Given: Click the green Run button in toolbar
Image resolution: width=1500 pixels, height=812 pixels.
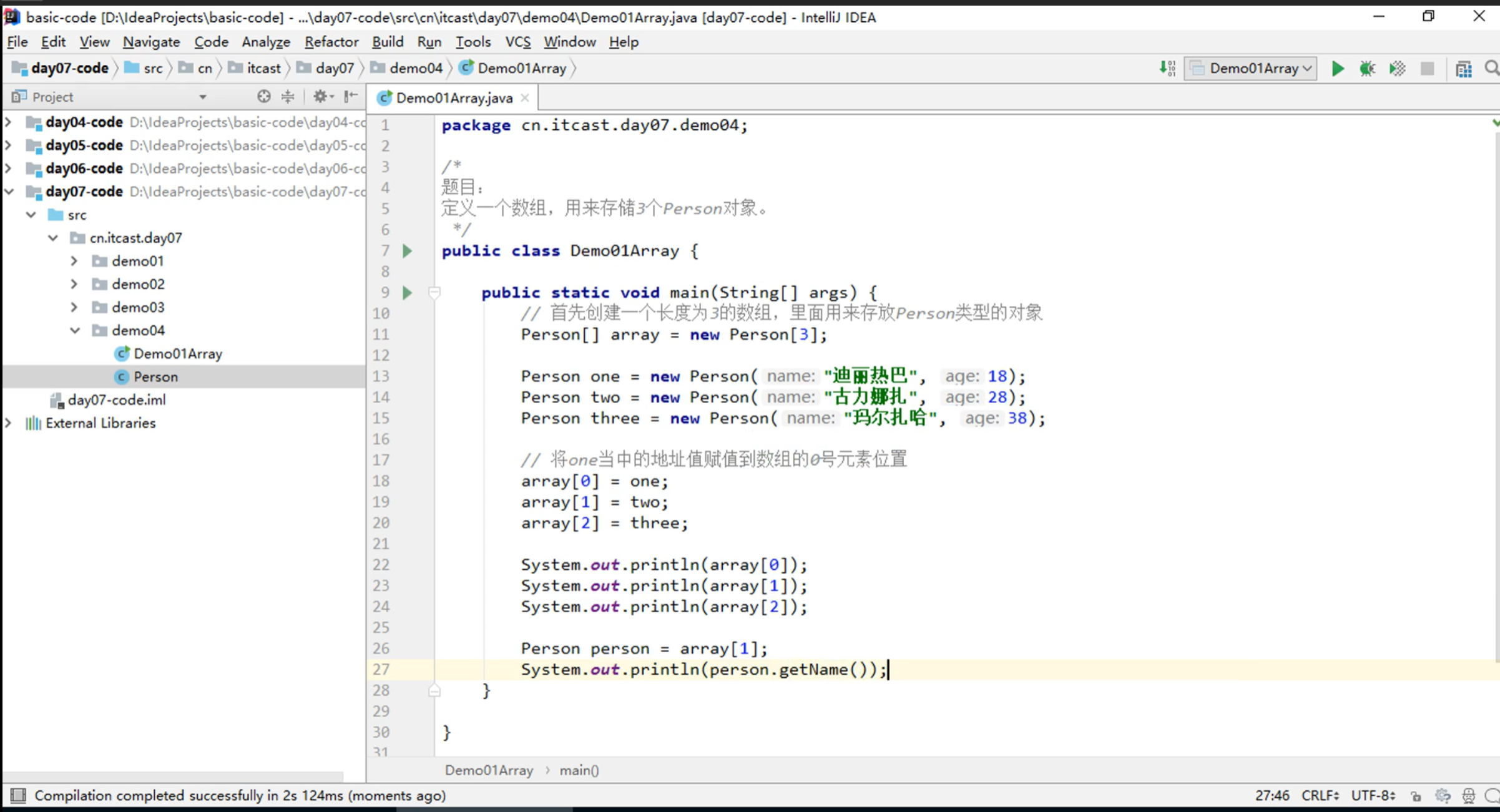Looking at the screenshot, I should (1337, 69).
